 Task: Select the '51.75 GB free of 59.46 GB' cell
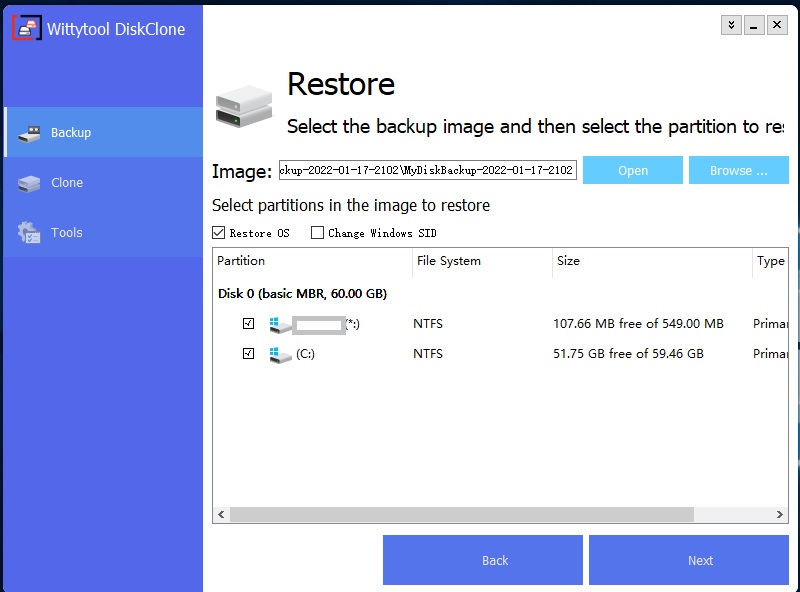[628, 354]
